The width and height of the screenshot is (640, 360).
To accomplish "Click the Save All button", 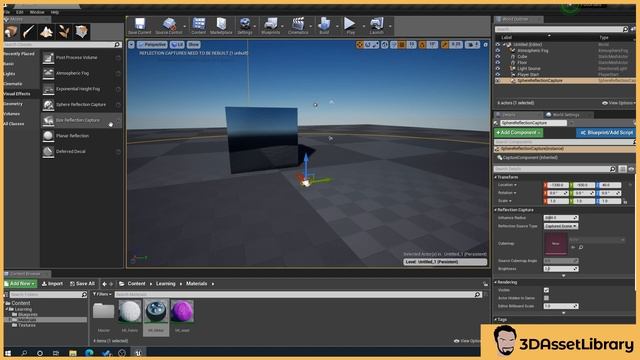I will [82, 284].
